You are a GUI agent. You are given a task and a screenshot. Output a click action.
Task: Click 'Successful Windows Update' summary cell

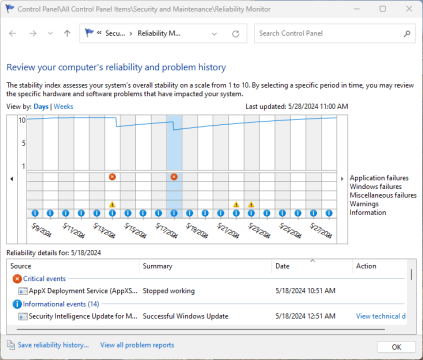click(x=186, y=316)
